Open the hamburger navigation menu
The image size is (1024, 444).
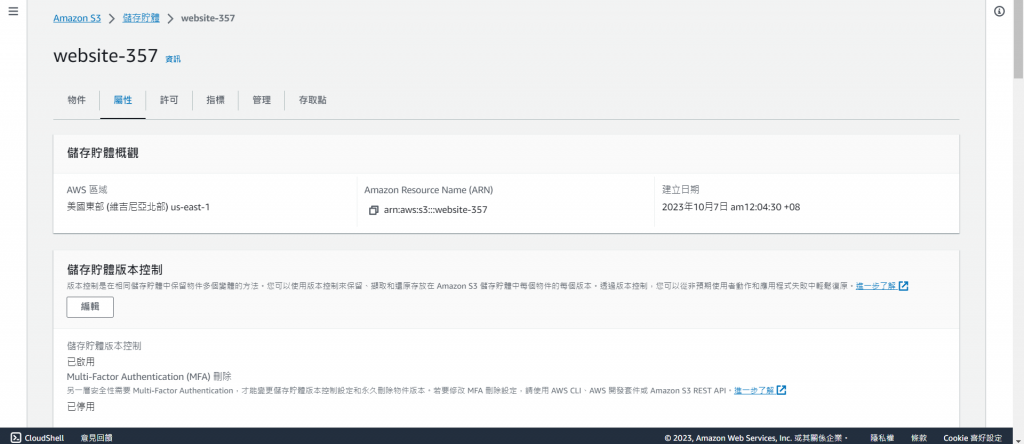tap(13, 12)
